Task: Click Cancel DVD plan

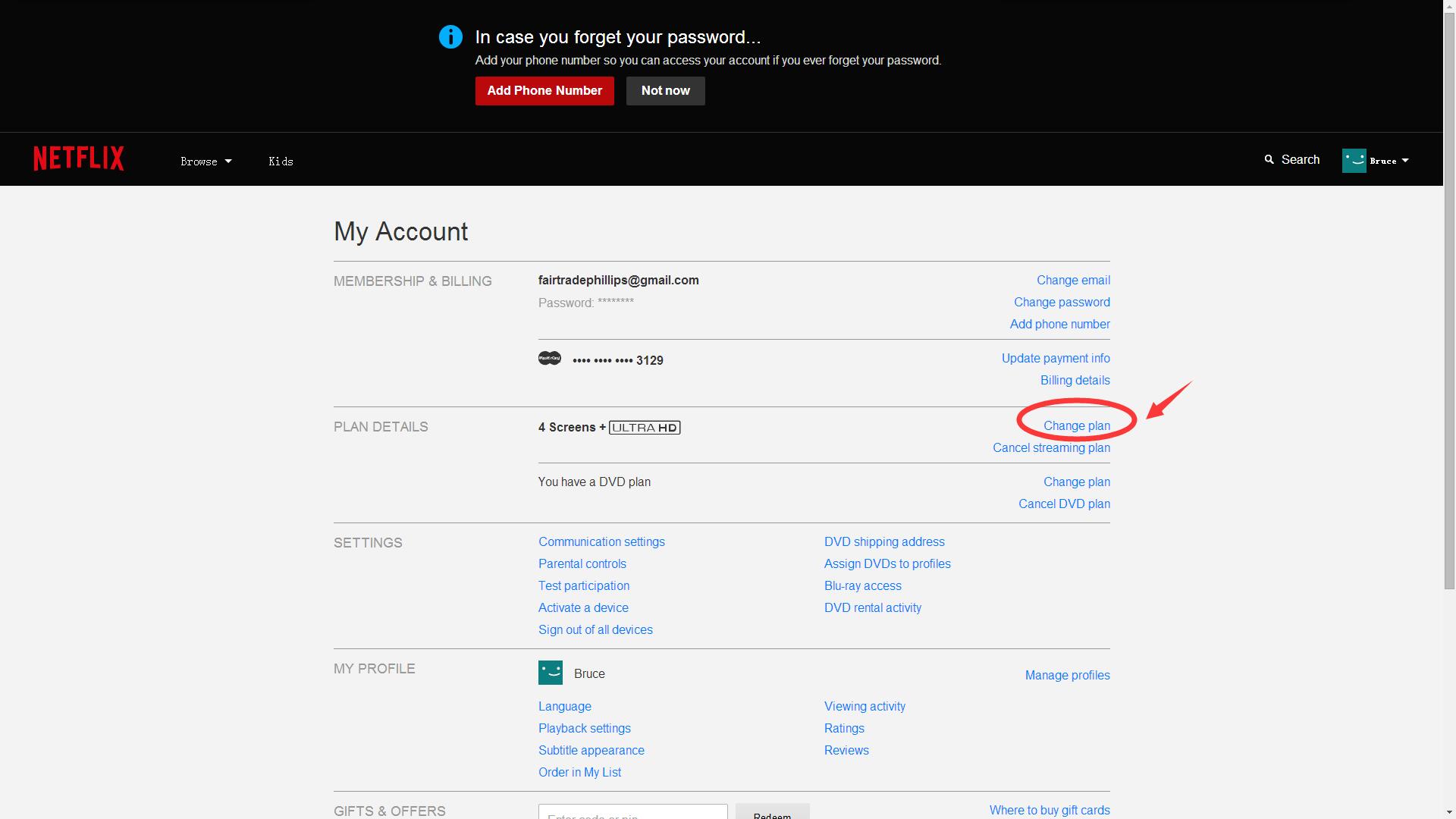Action: (x=1064, y=504)
